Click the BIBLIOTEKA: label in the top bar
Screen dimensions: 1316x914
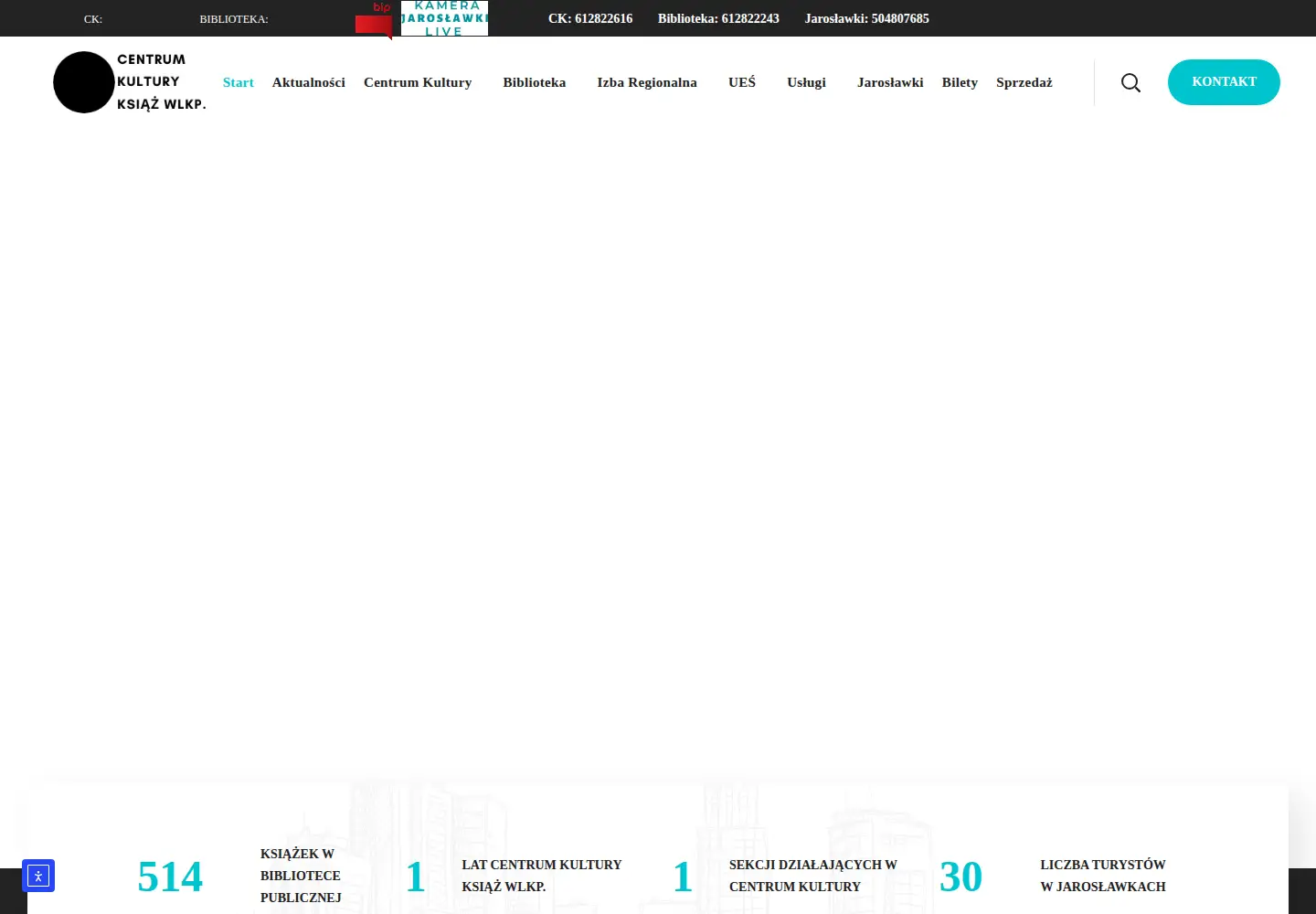pos(234,19)
